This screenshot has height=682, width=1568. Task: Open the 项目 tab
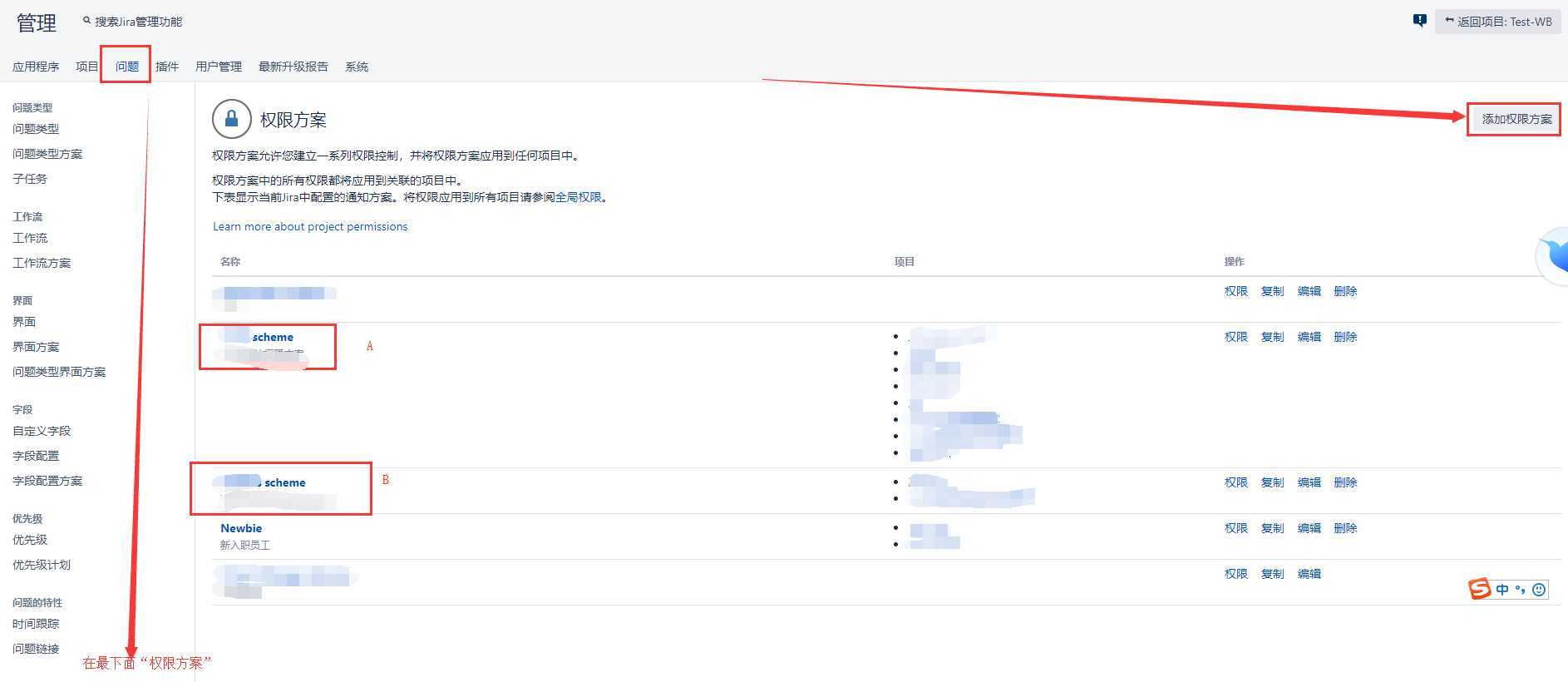tap(86, 67)
